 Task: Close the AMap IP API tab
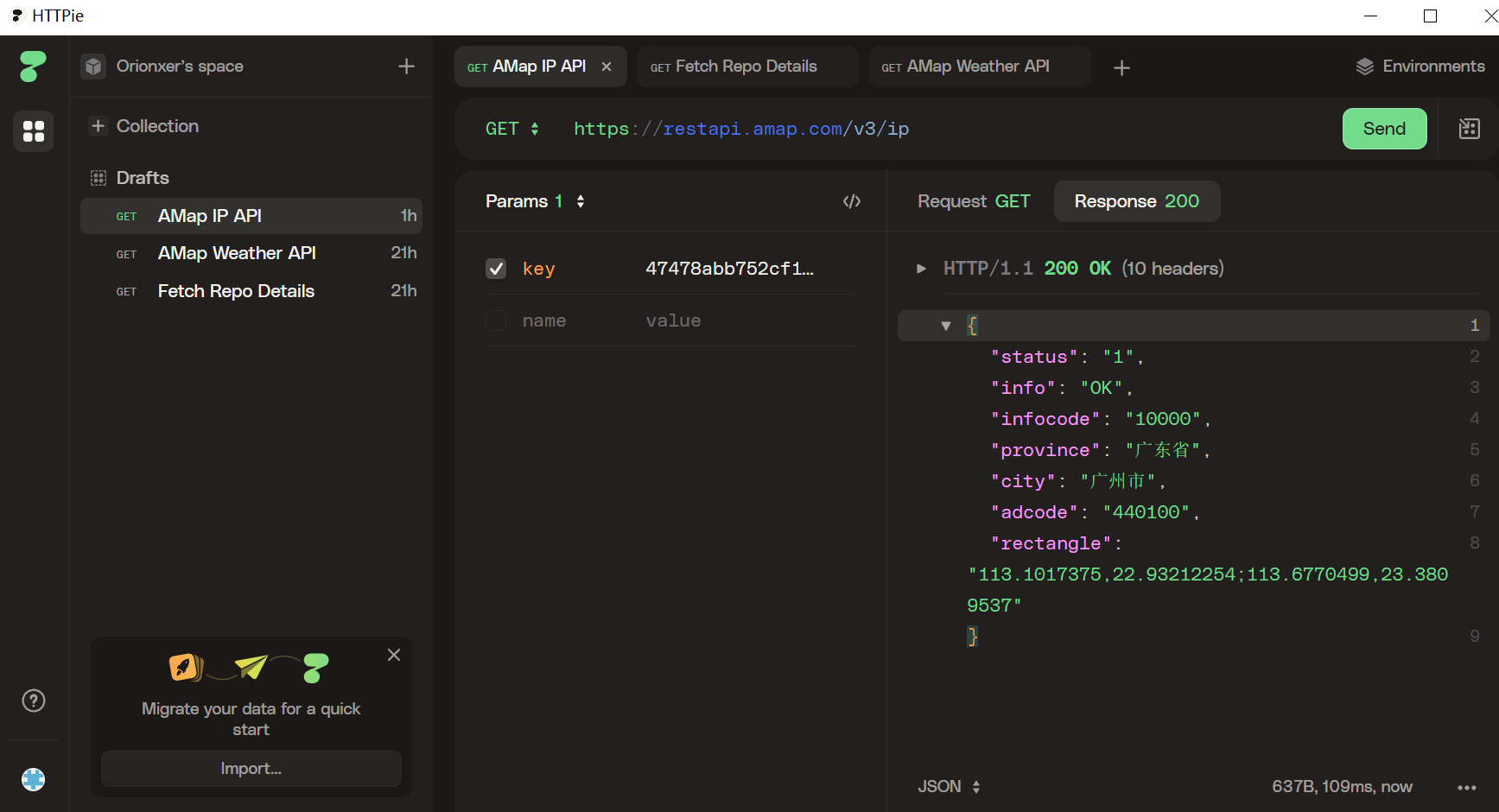coord(607,67)
